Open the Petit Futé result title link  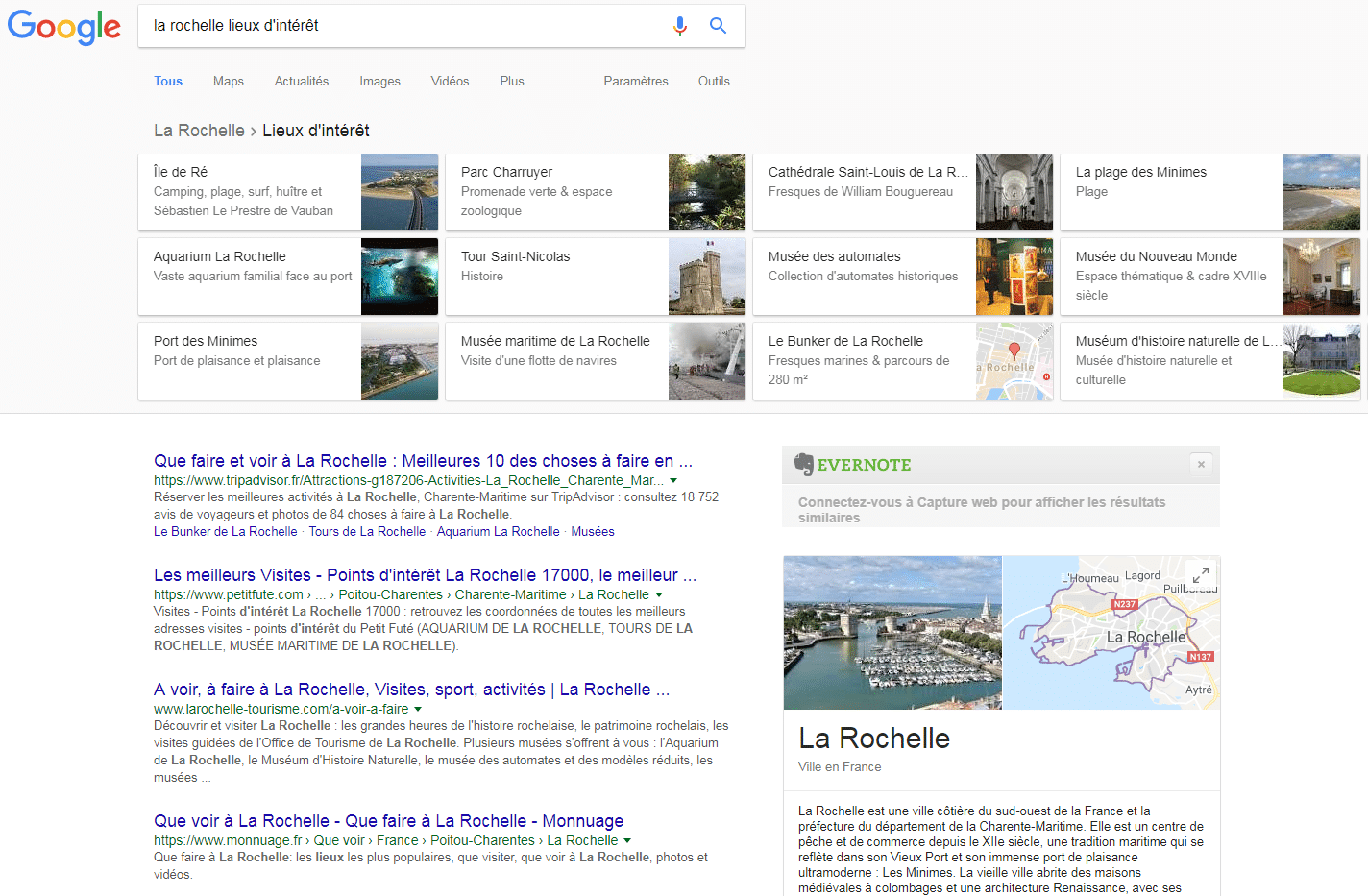point(426,575)
